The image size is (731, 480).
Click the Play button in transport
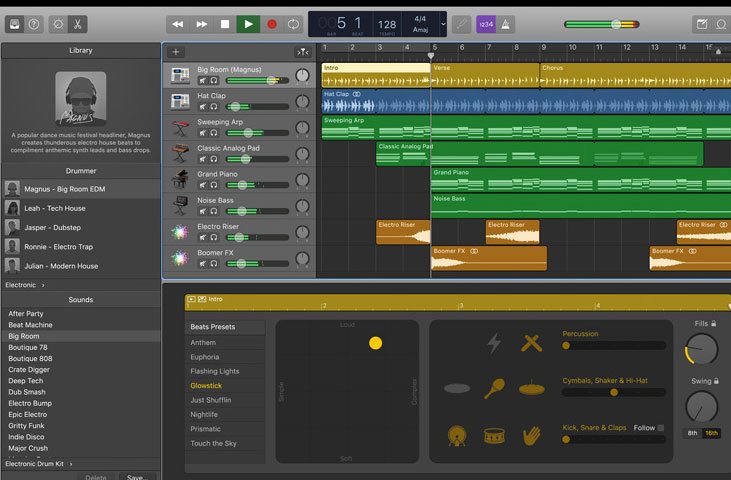[248, 23]
